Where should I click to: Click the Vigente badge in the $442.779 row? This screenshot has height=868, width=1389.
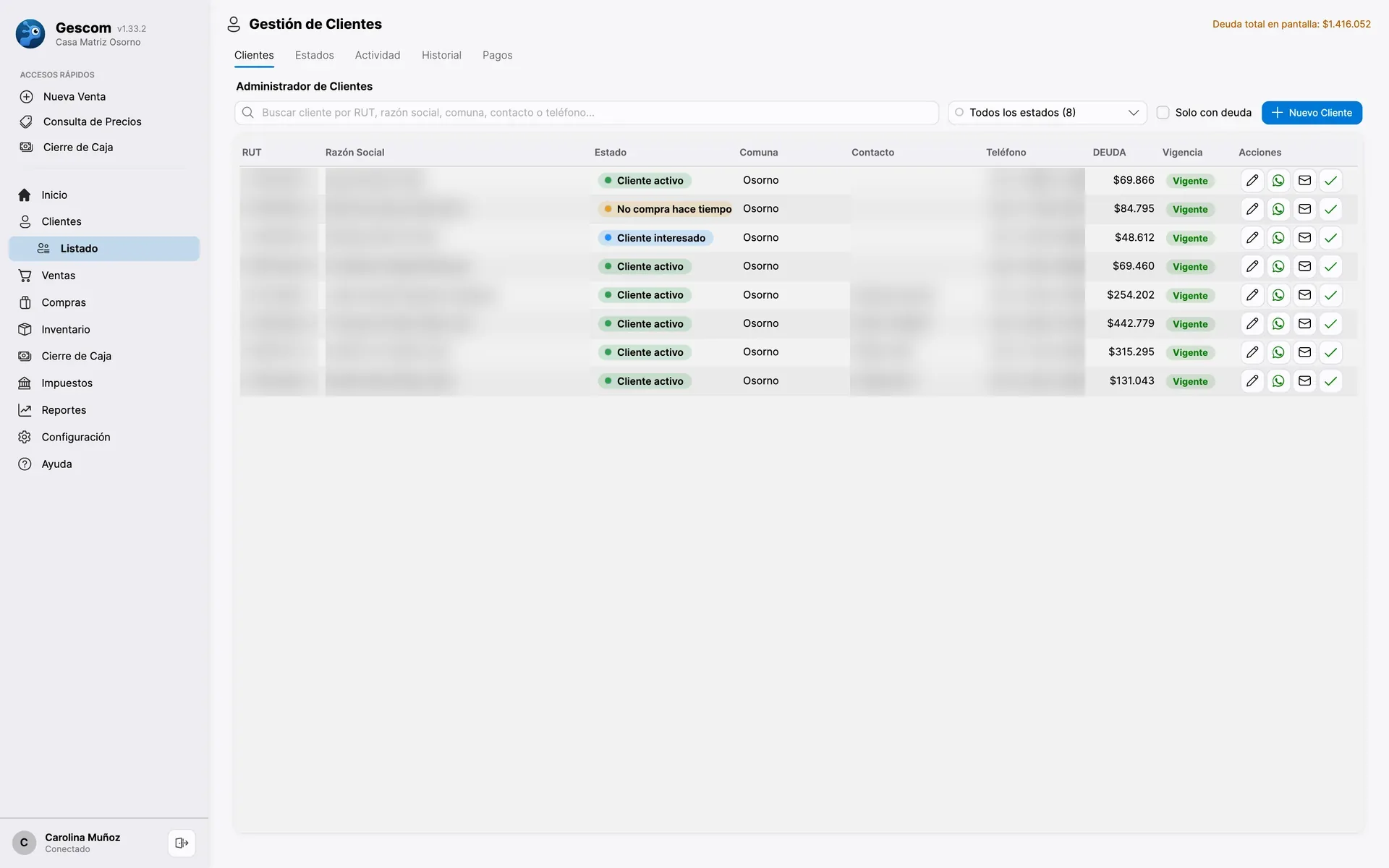point(1190,324)
